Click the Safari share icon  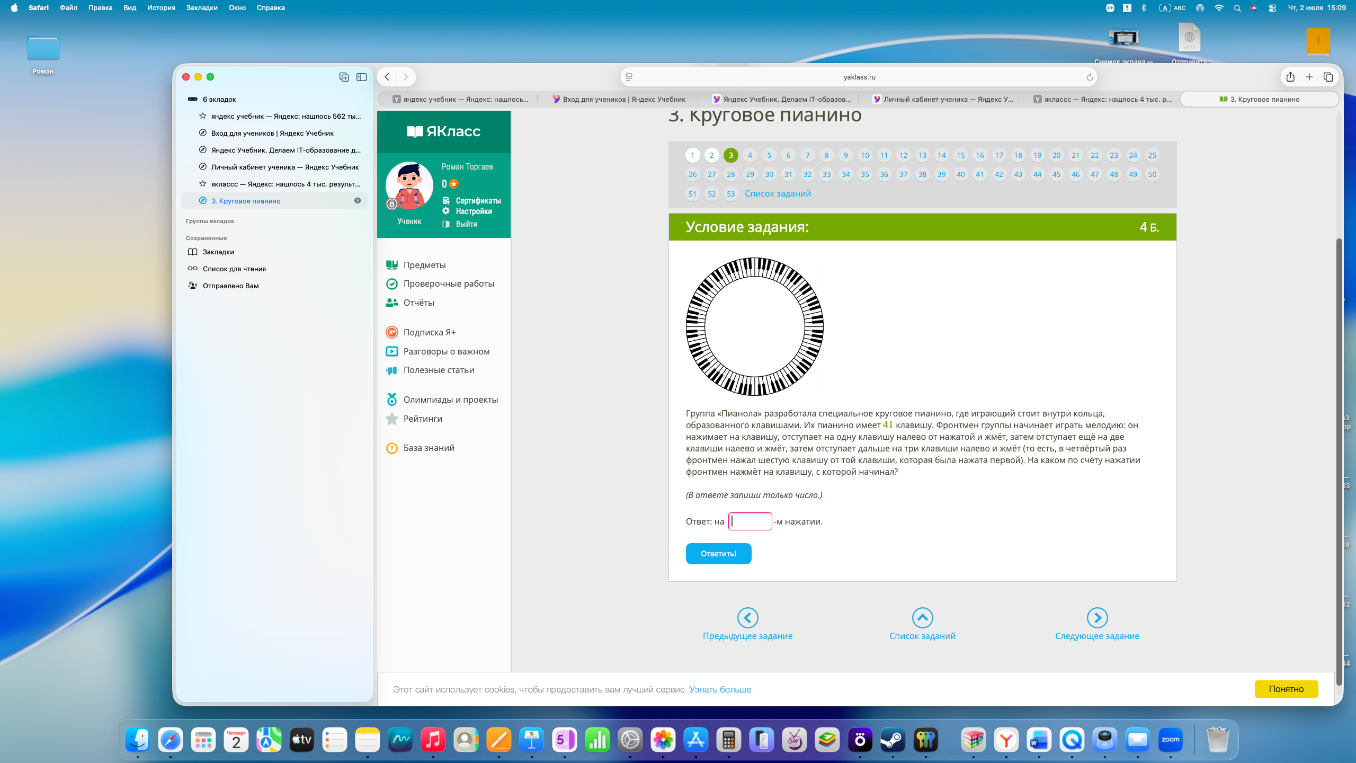click(x=1290, y=77)
